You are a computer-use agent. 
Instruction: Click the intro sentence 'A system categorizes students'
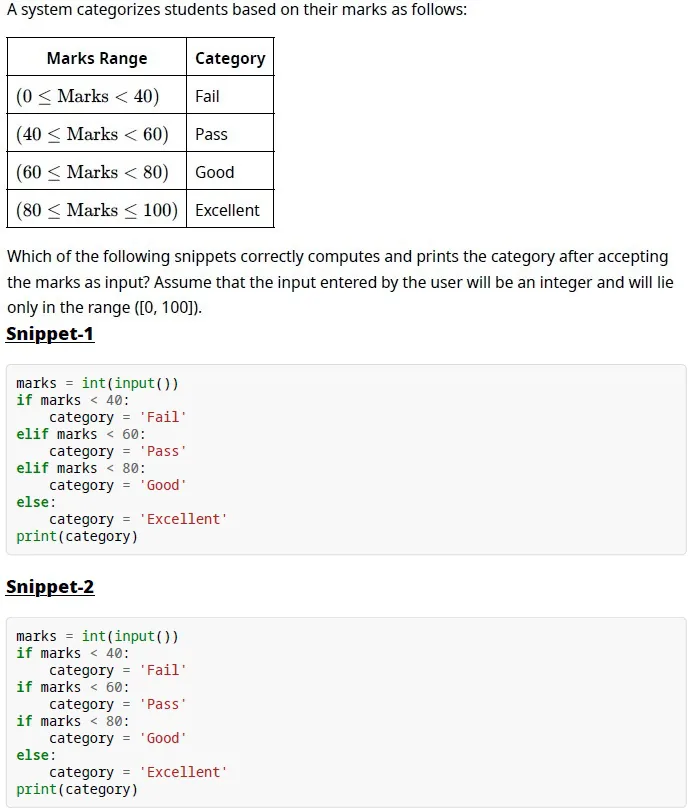tap(237, 10)
